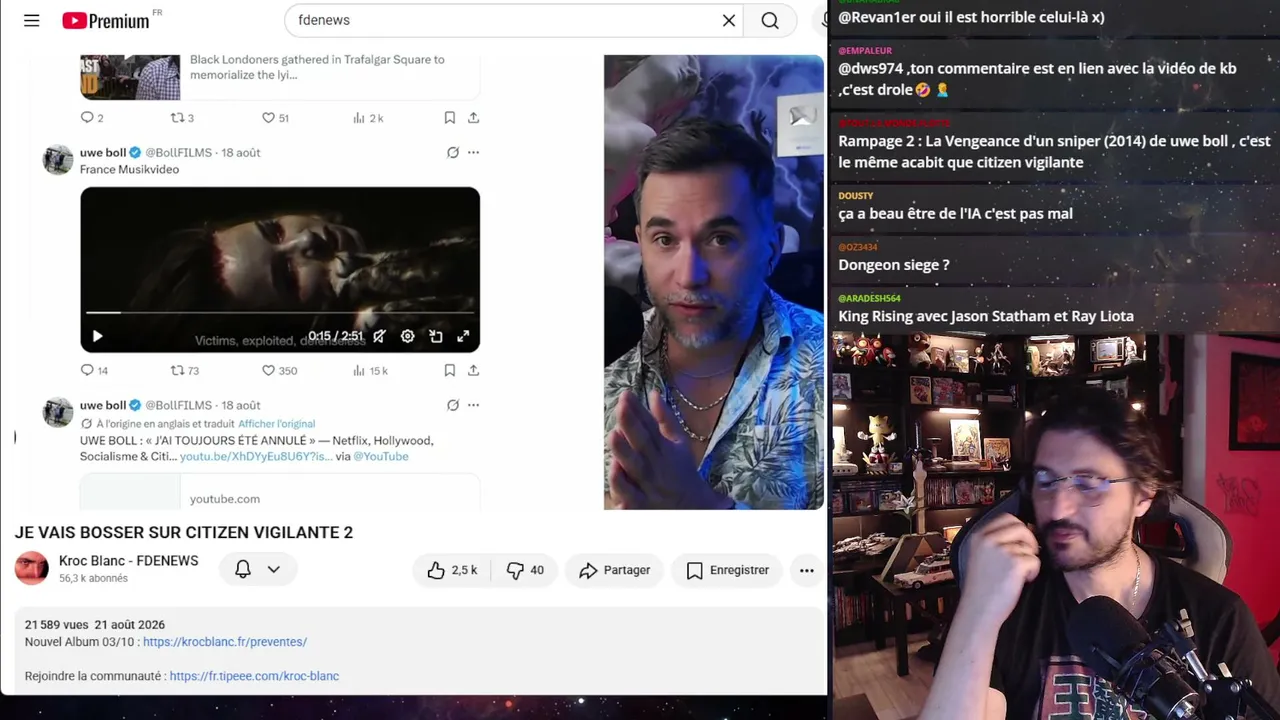Click the @OZ3434 username in chat
Screen dimensions: 1280x720
tap(858, 247)
